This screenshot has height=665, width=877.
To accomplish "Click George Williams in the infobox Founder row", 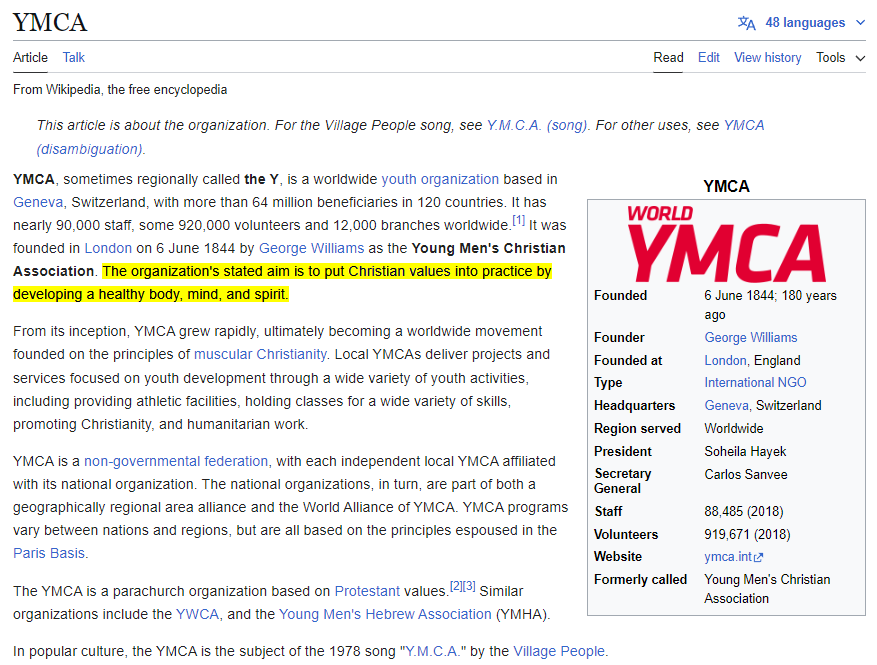I will pyautogui.click(x=751, y=338).
